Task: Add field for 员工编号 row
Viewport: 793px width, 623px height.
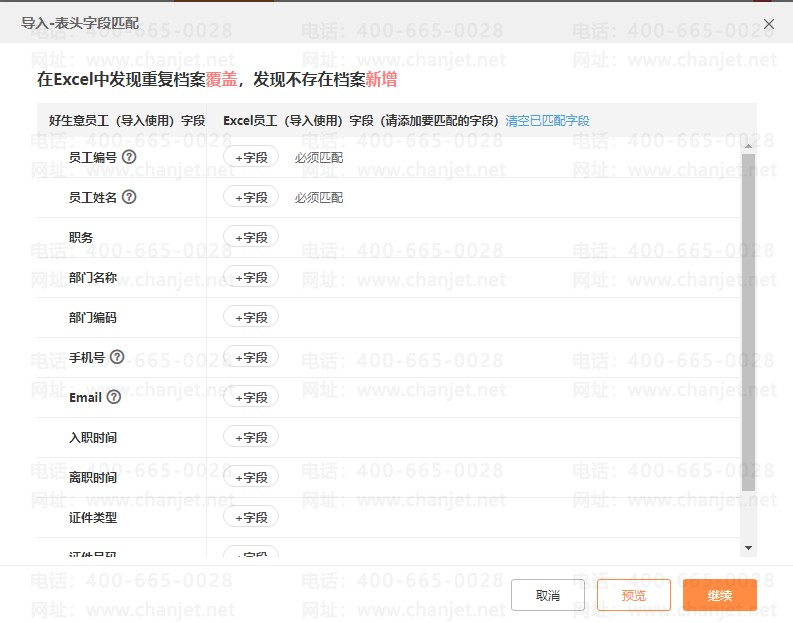Action: 251,157
